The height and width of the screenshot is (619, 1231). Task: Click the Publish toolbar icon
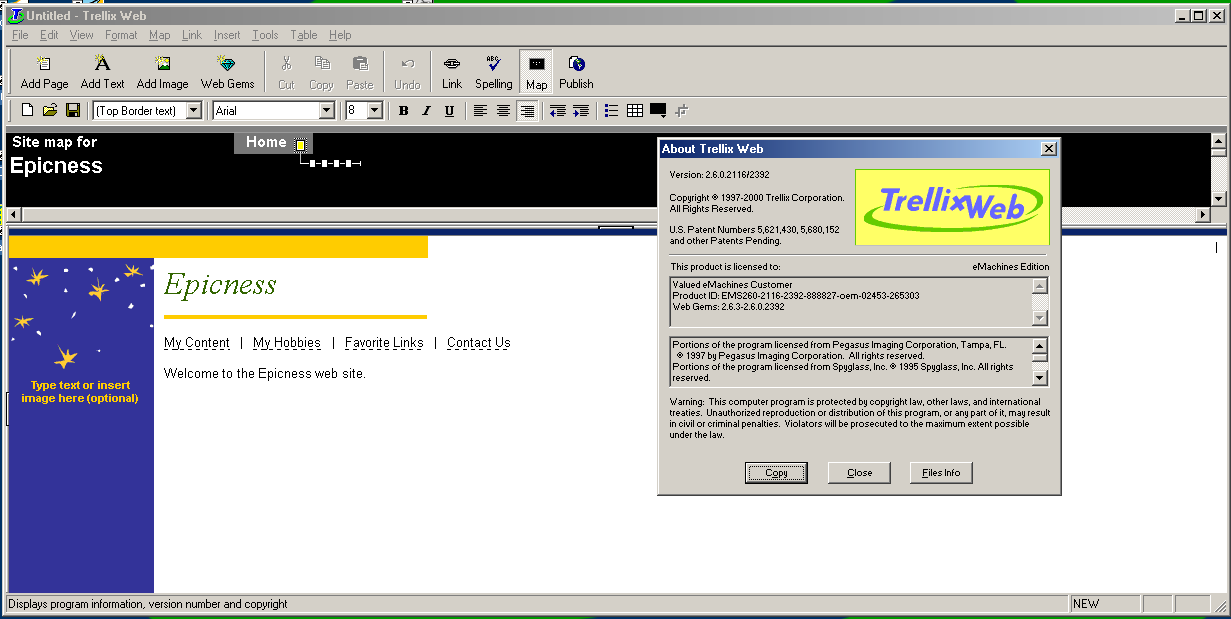pos(576,71)
